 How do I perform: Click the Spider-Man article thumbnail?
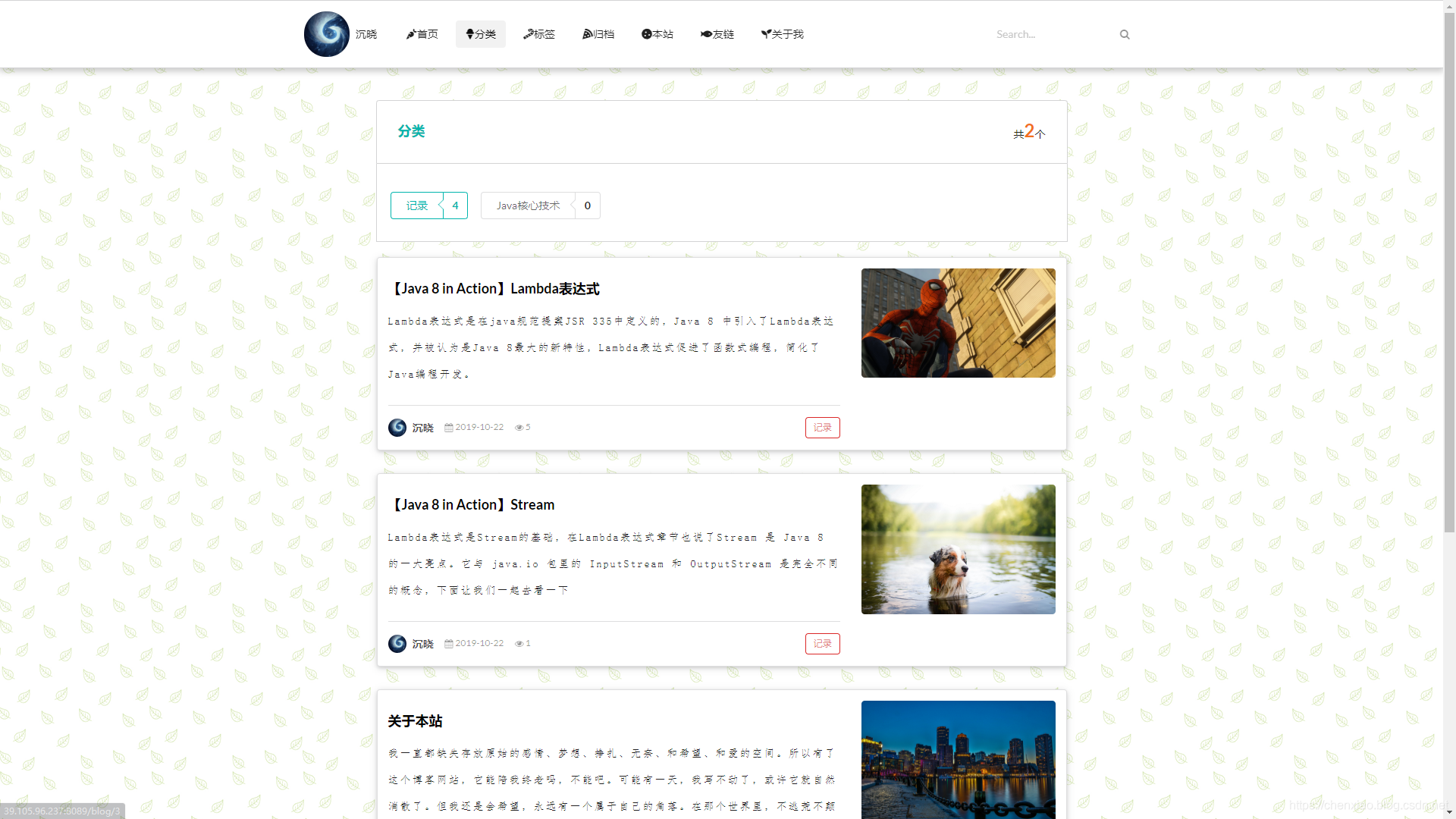pos(958,322)
